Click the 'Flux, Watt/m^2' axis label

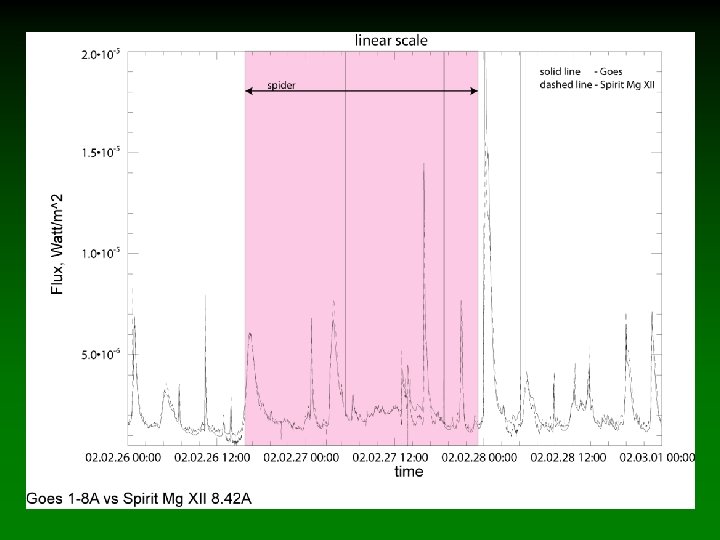click(x=57, y=244)
